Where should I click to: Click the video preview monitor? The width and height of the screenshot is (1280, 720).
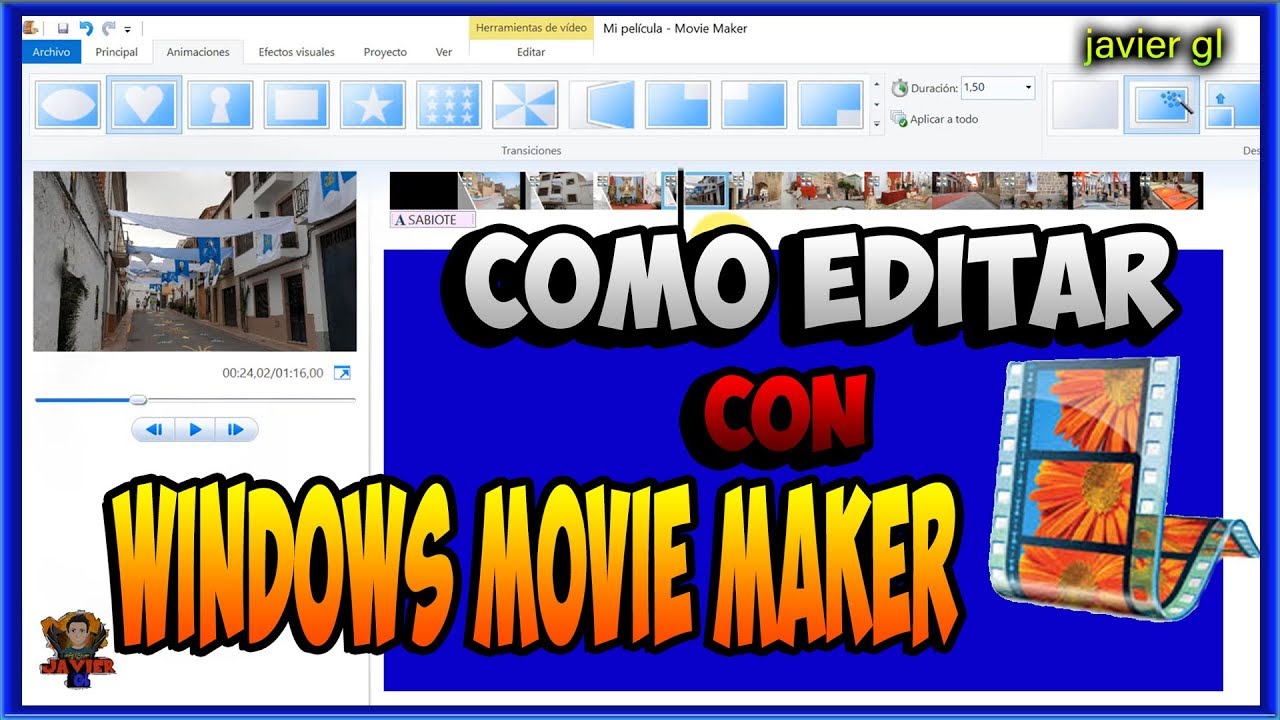195,261
